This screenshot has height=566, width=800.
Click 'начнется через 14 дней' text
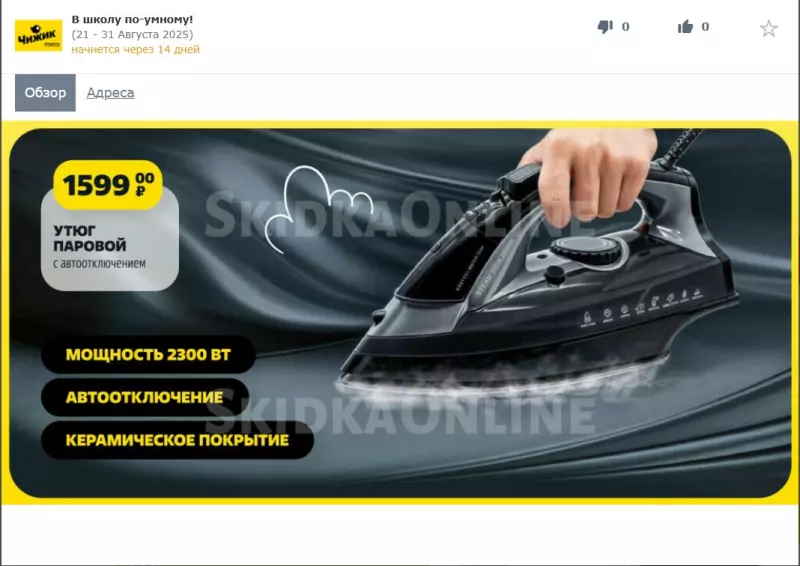coord(135,50)
